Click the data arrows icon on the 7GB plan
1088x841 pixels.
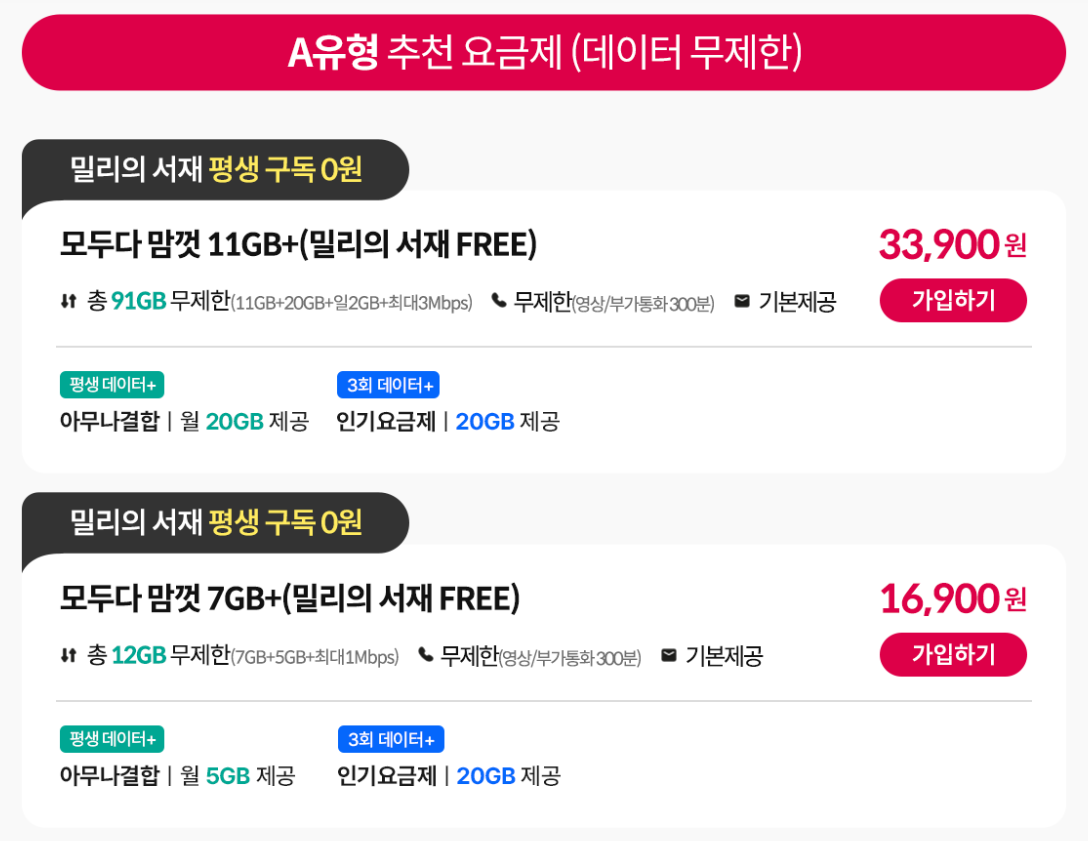[x=66, y=652]
